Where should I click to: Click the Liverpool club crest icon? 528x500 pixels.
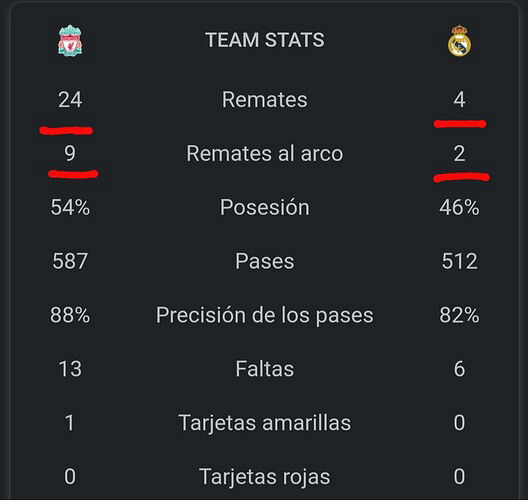tap(70, 40)
